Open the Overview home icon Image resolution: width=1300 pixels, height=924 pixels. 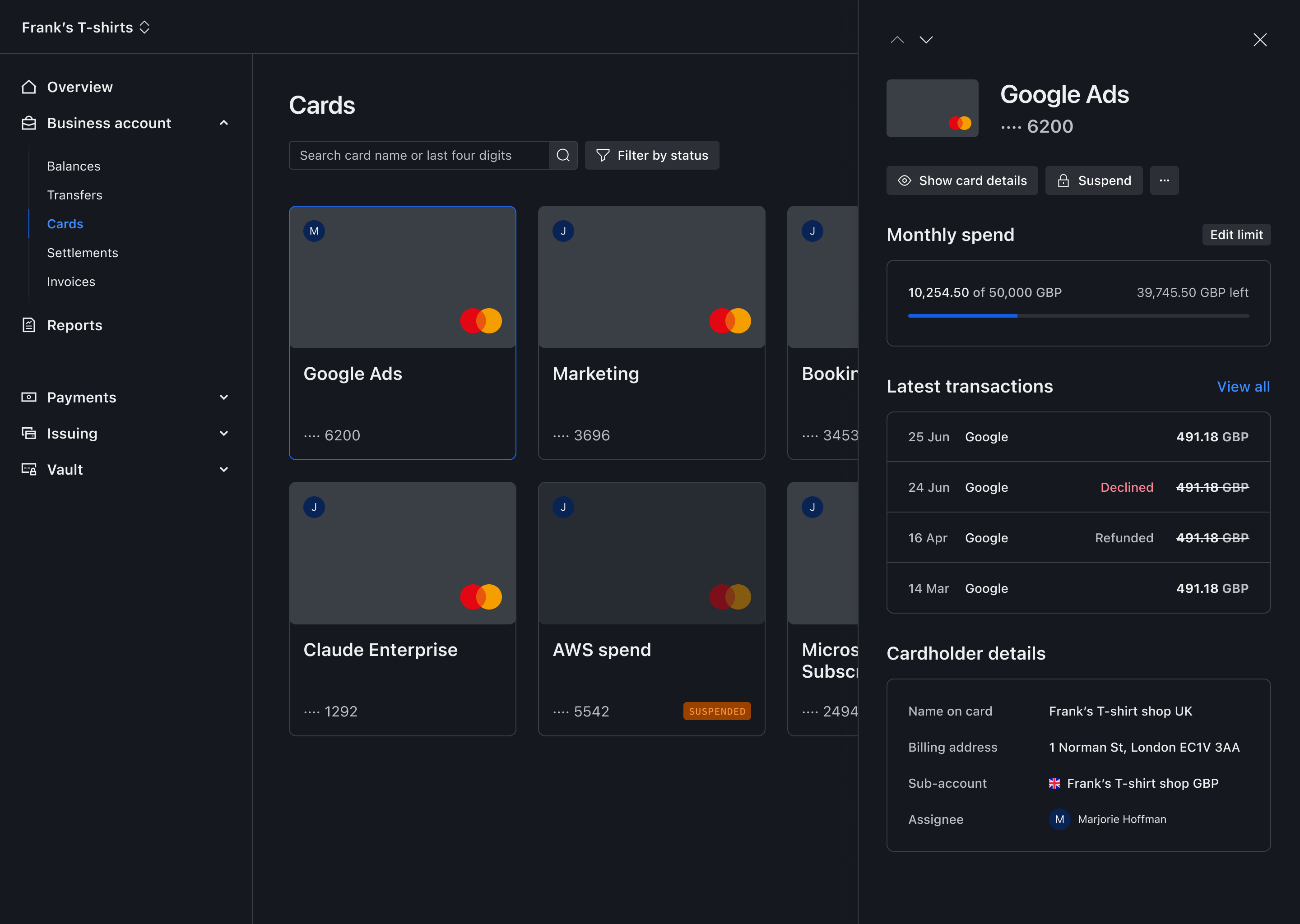(29, 87)
